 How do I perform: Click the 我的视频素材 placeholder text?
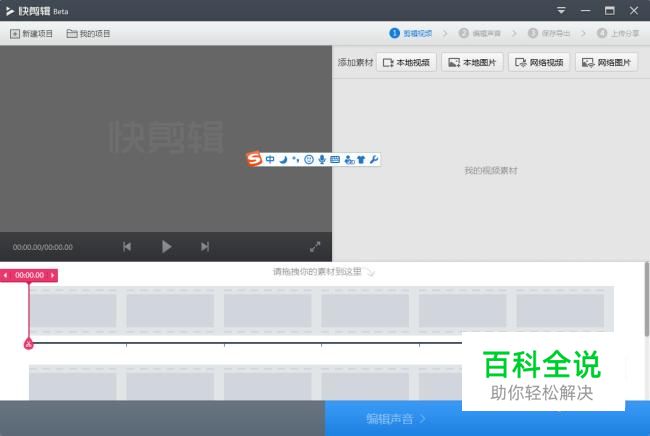point(491,170)
